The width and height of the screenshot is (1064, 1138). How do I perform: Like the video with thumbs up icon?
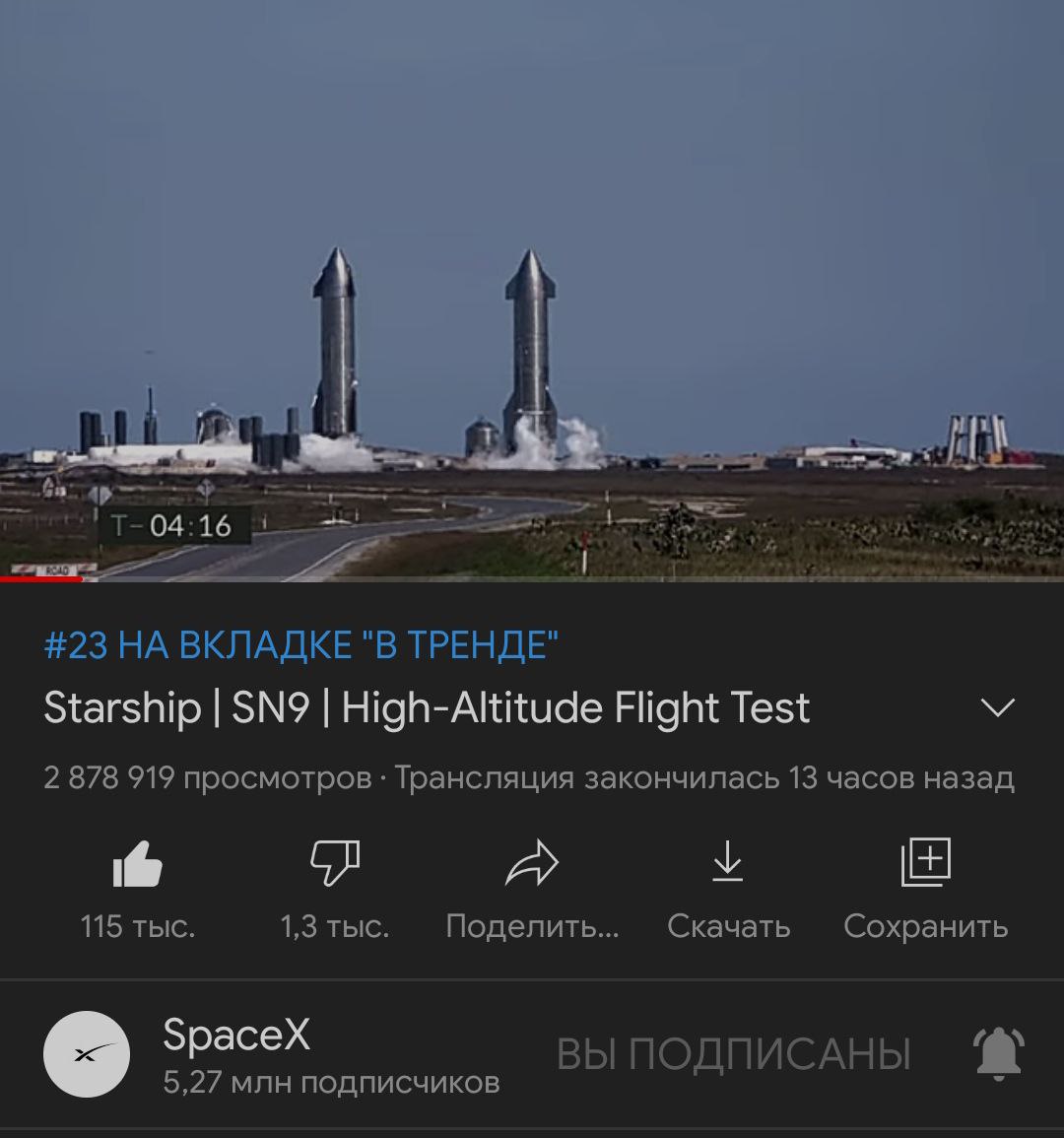point(137,863)
